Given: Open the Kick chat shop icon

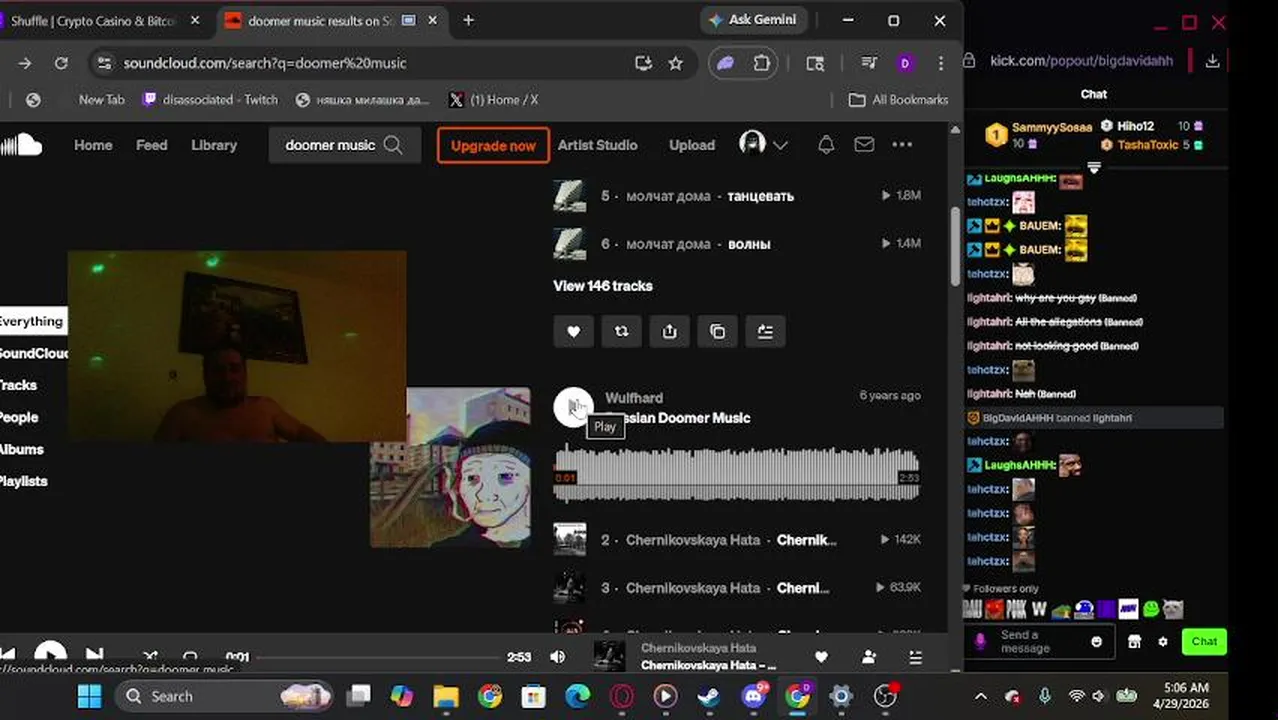Looking at the screenshot, I should point(1135,642).
